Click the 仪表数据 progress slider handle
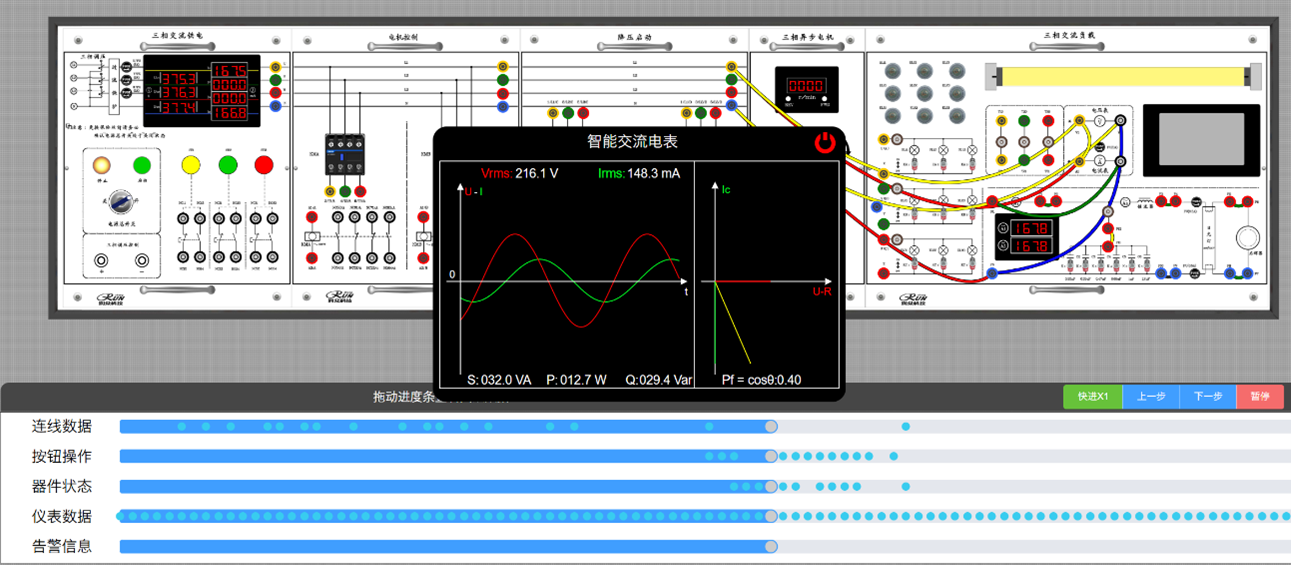 [x=771, y=517]
